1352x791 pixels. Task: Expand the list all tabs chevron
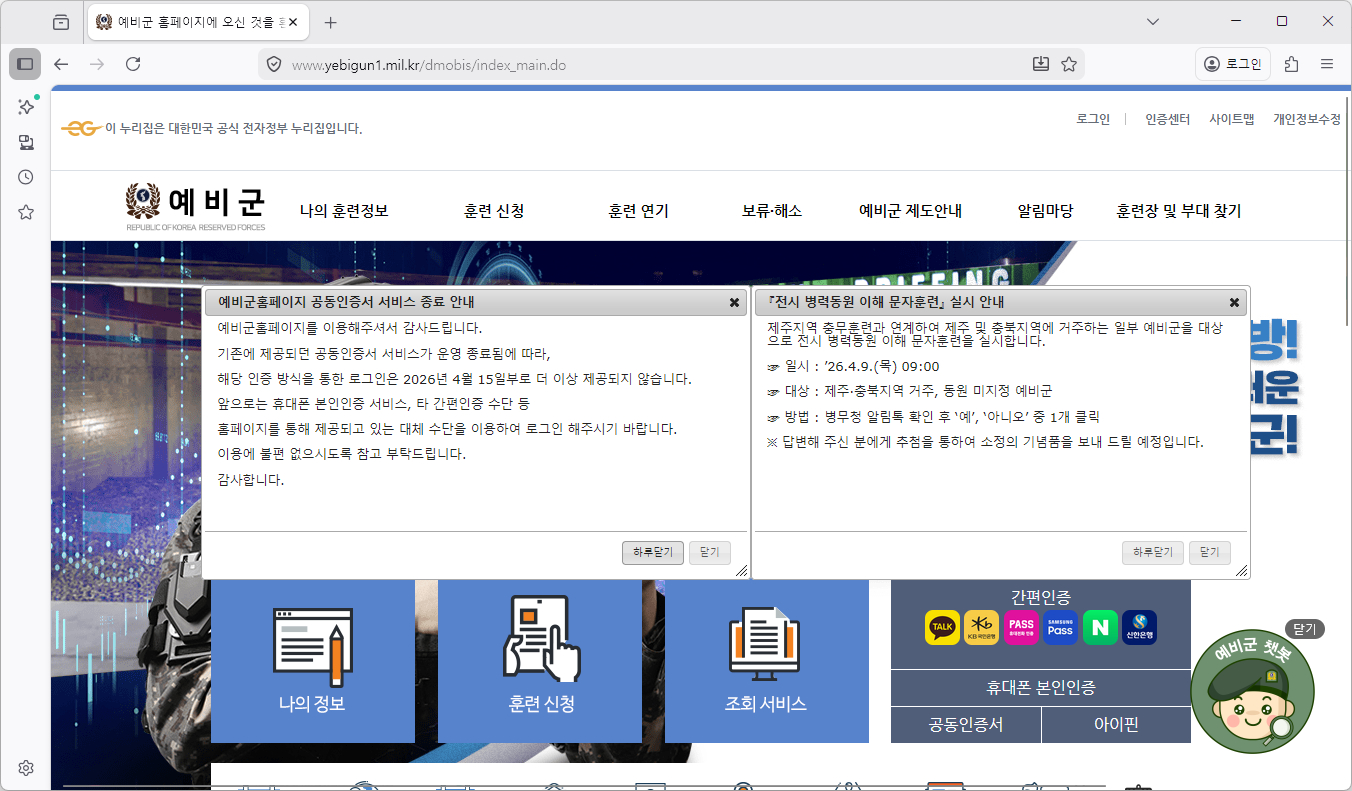pos(1153,21)
